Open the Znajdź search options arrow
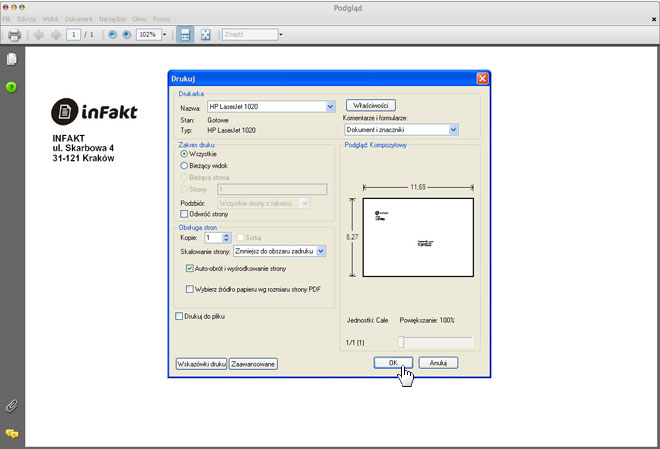 coord(281,35)
